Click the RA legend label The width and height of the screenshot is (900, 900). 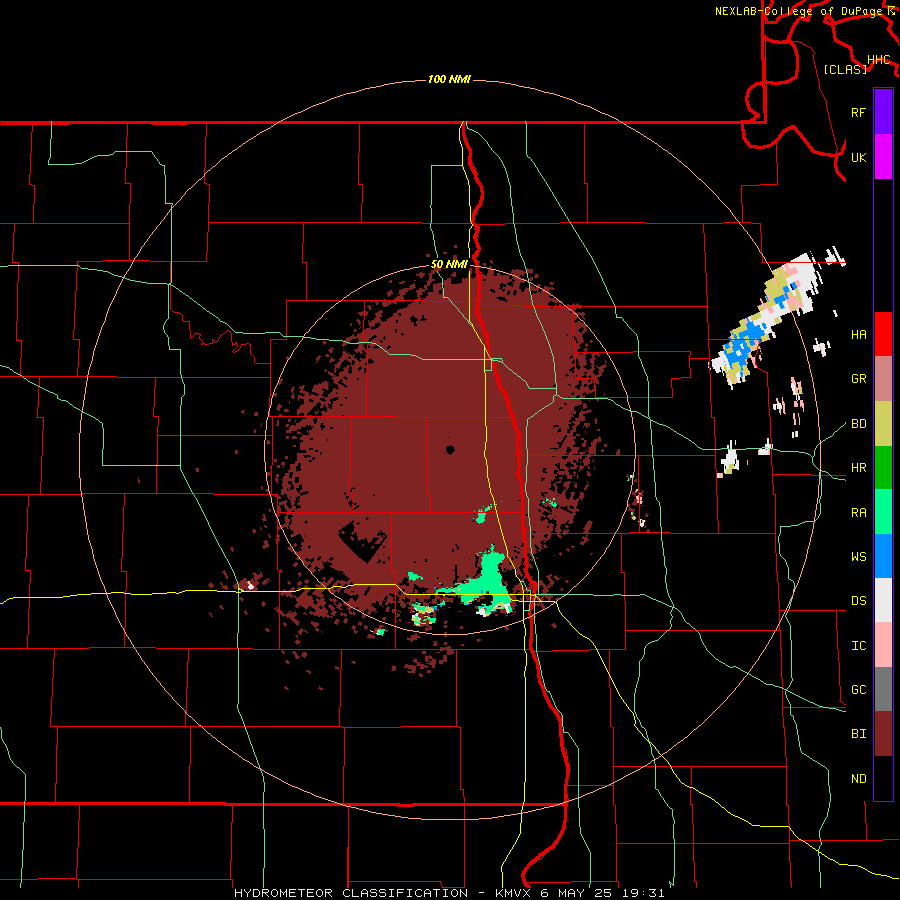pos(859,512)
